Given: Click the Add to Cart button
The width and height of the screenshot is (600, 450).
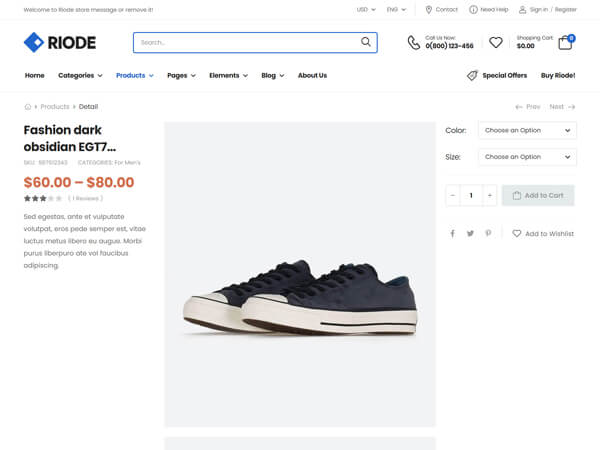Looking at the screenshot, I should click(x=538, y=196).
